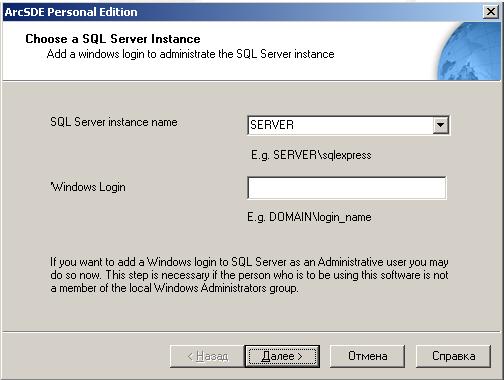
Task: Click the "E.g. DOMAIN\login_name" hint text
Action: pos(309,217)
